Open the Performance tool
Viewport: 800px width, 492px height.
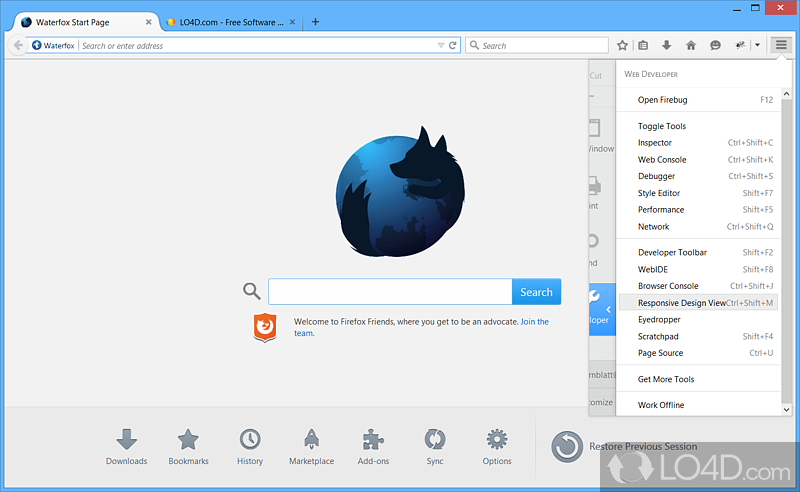pos(698,210)
